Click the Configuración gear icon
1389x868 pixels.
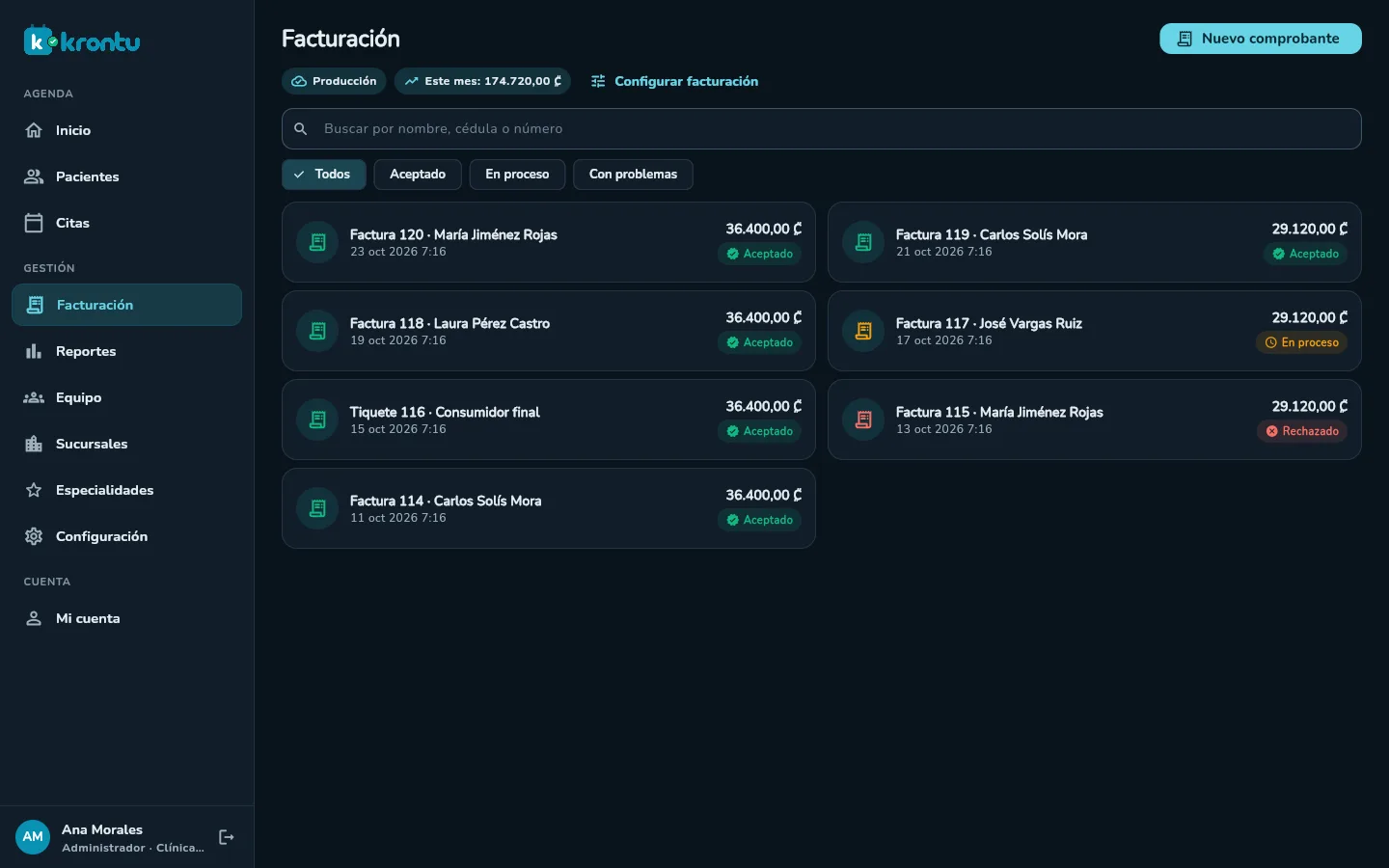[34, 536]
